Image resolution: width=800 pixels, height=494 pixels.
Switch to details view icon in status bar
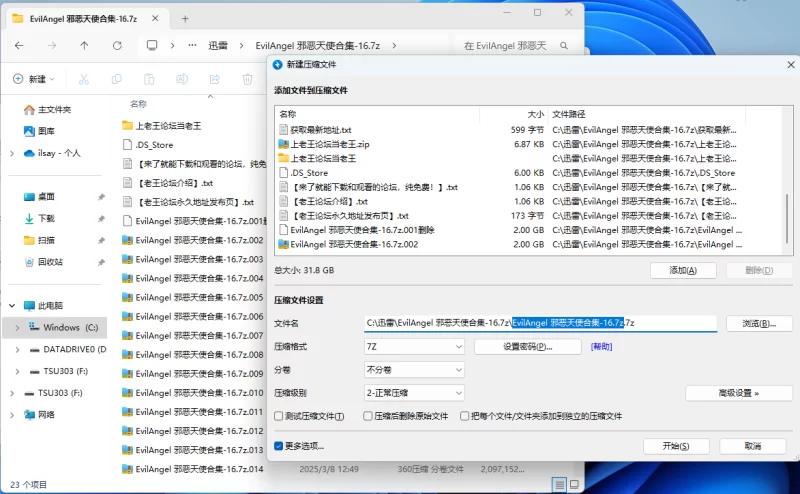[x=560, y=484]
